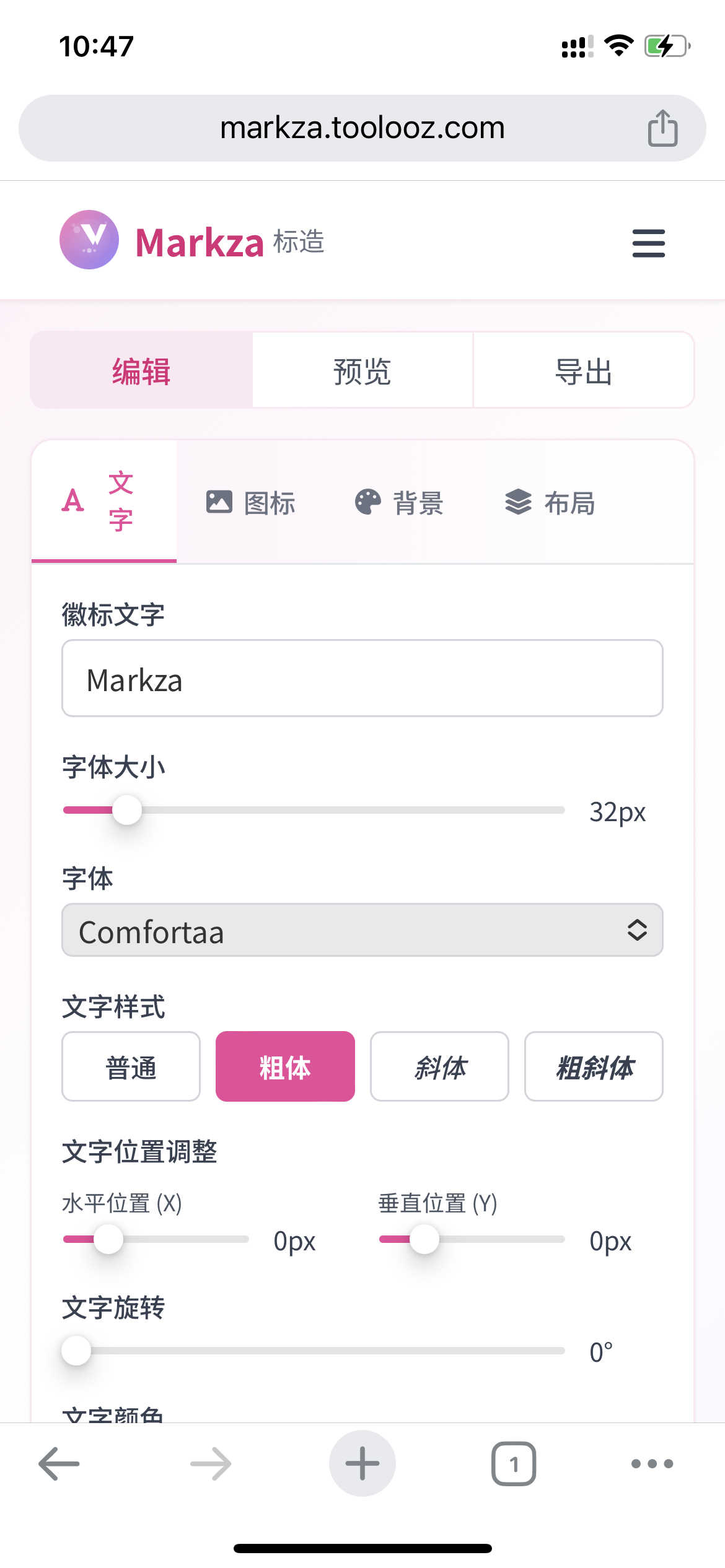Open a new tab with plus button
Viewport: 725px width, 1568px height.
pos(362,1463)
